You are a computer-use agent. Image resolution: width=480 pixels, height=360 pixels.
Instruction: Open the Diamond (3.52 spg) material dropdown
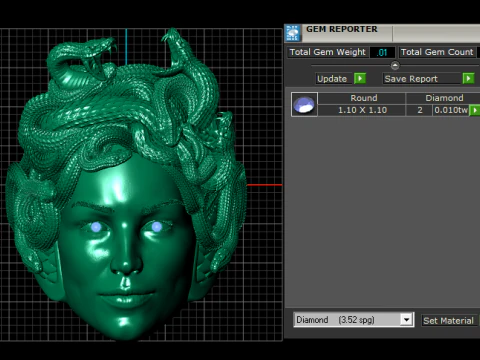point(353,320)
